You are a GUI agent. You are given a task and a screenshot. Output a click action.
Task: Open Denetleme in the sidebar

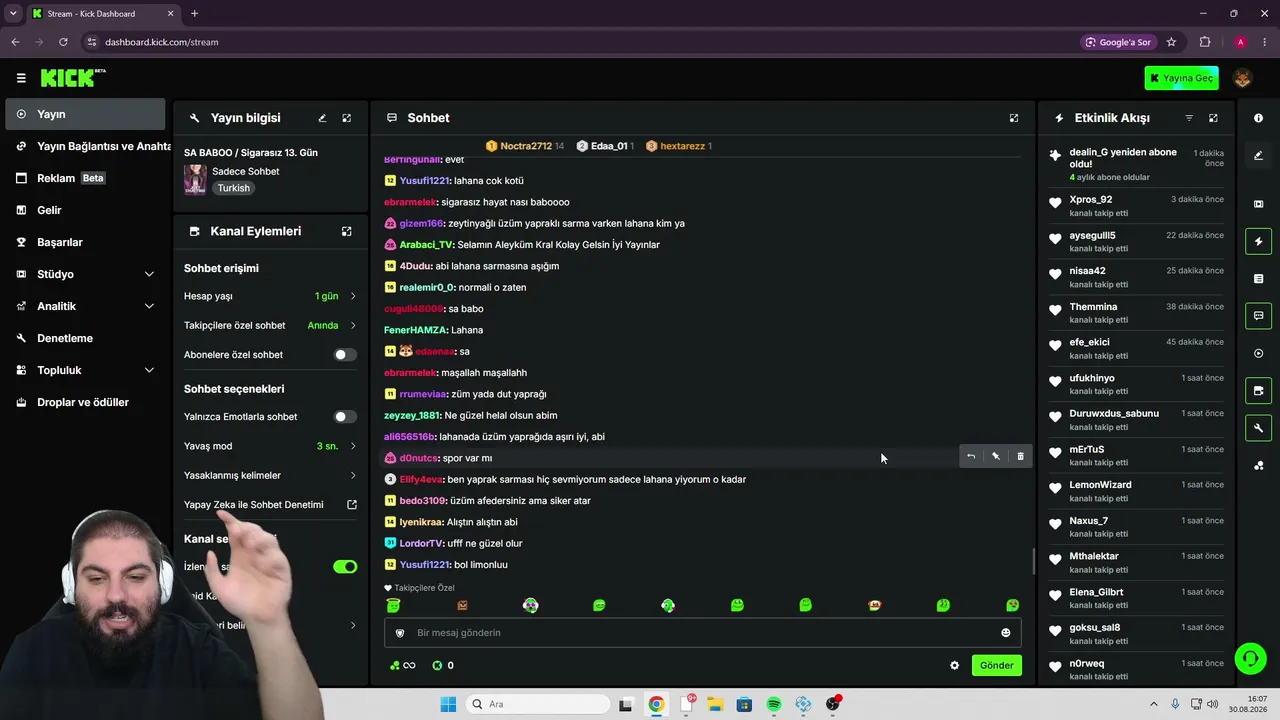[x=85, y=338]
